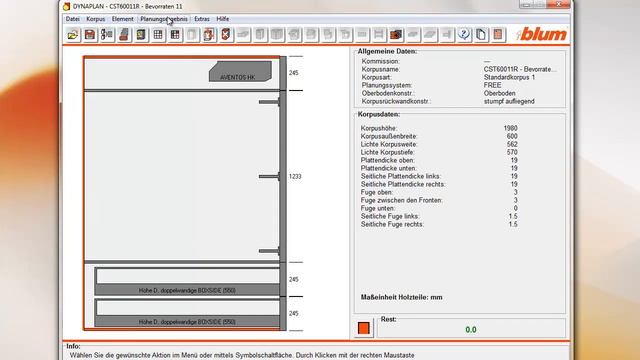
Task: Click the Fuge zwischen den Fronten label
Action: tap(402, 200)
